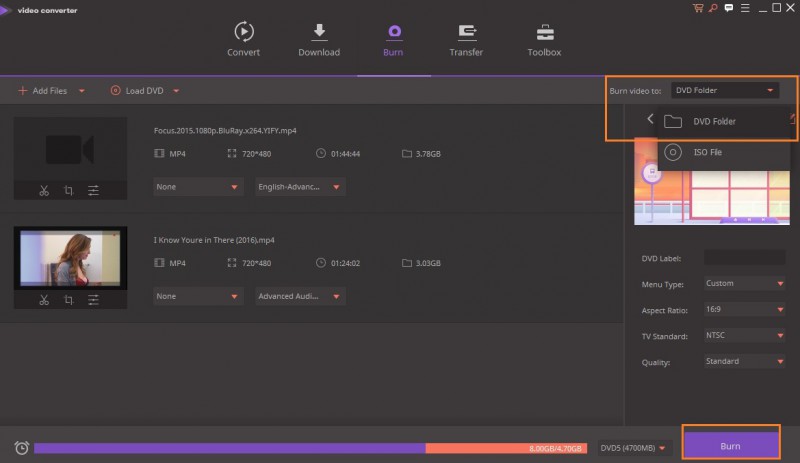Click crop icon under the second video thumbnail

coord(69,299)
